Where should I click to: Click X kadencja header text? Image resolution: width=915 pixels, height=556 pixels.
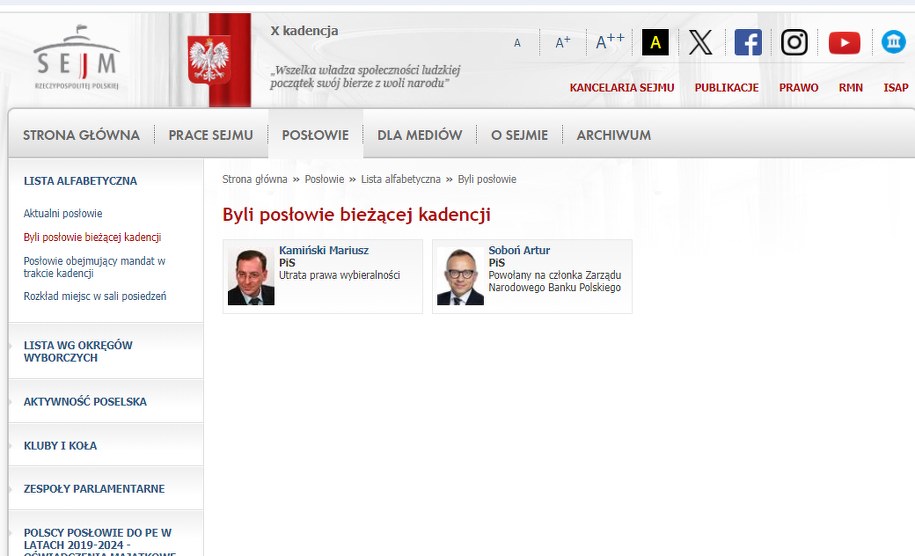click(304, 31)
